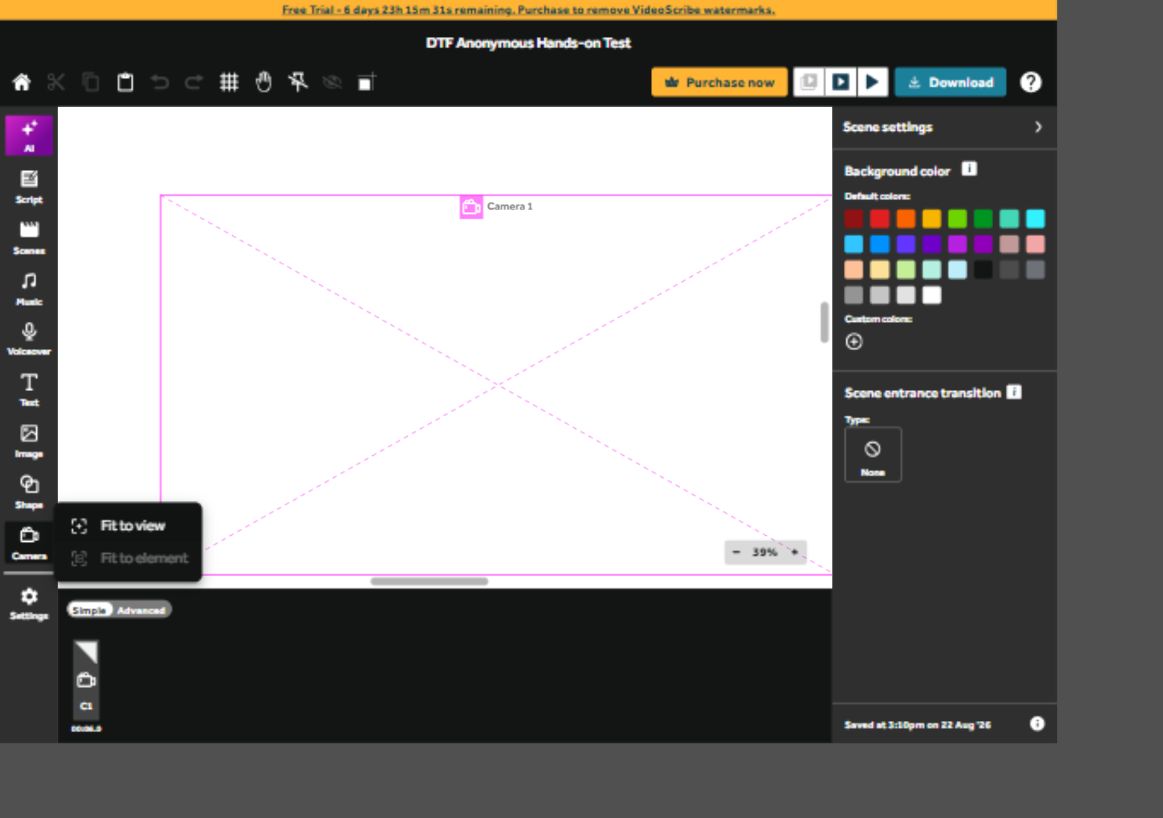The image size is (1163, 818).
Task: Open the None transition type selector
Action: (x=873, y=455)
